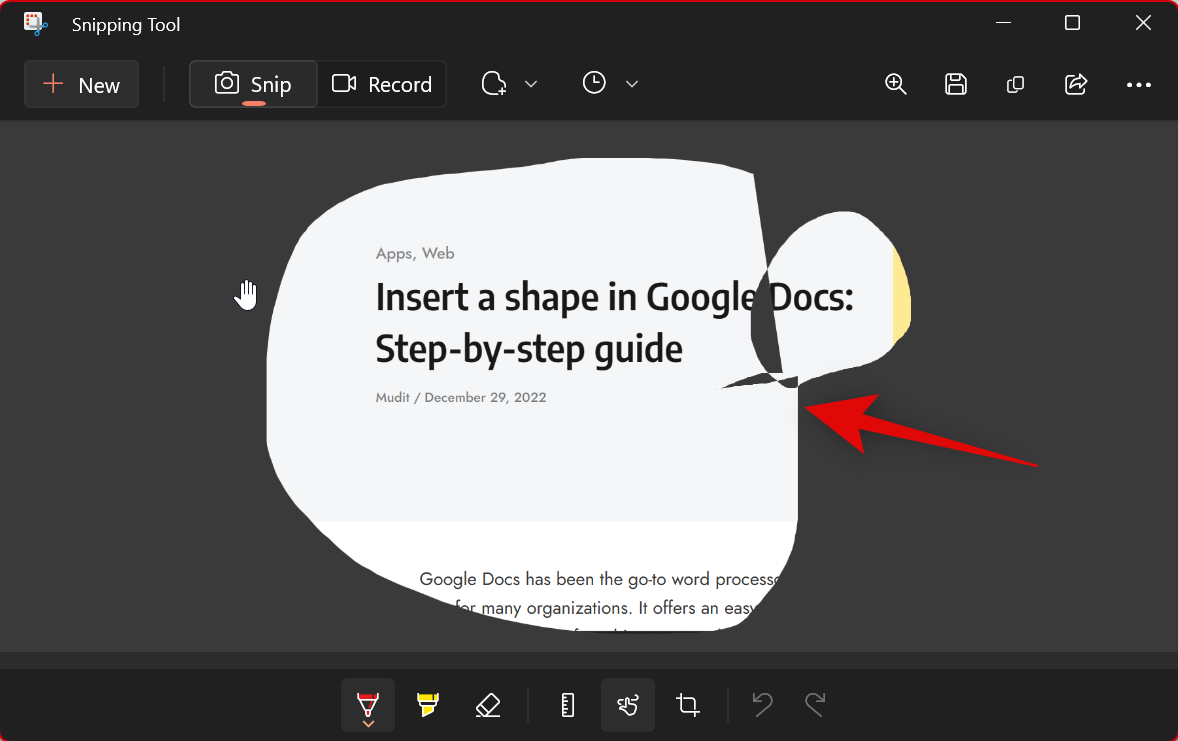Select the red Ballpoint pen tool
The height and width of the screenshot is (741, 1178).
(368, 701)
